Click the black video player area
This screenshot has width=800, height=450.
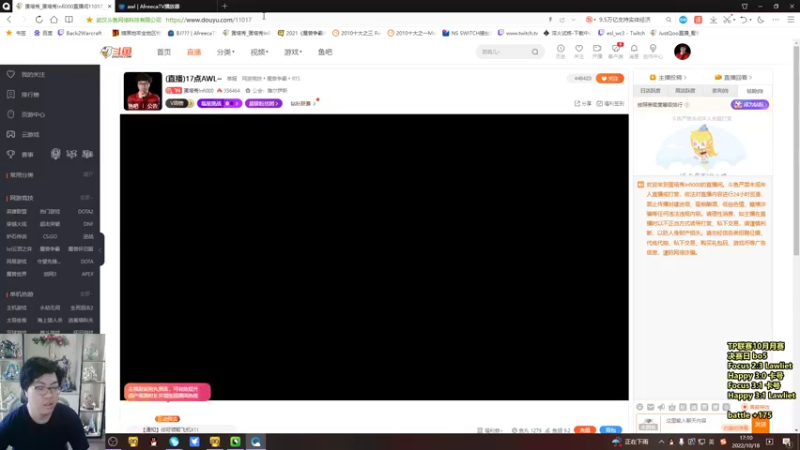[x=374, y=257]
